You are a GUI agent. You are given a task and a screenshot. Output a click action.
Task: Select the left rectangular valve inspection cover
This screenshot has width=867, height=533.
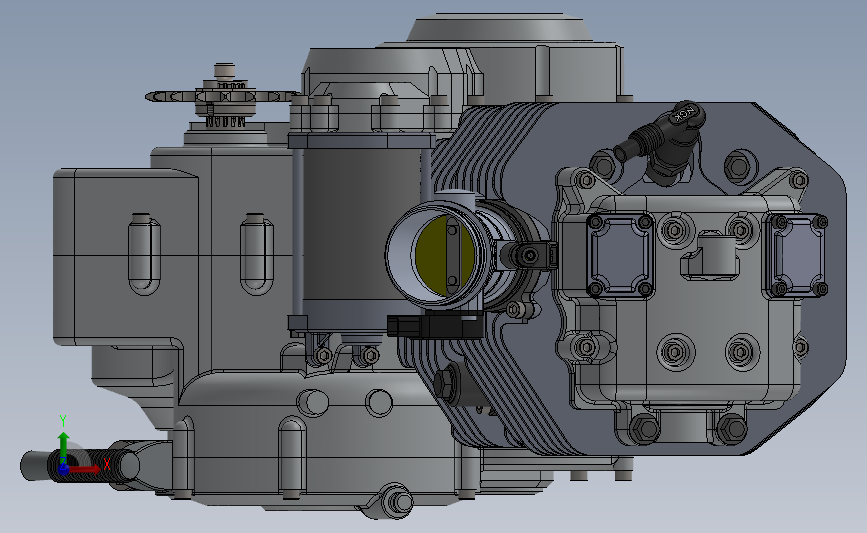click(x=620, y=255)
